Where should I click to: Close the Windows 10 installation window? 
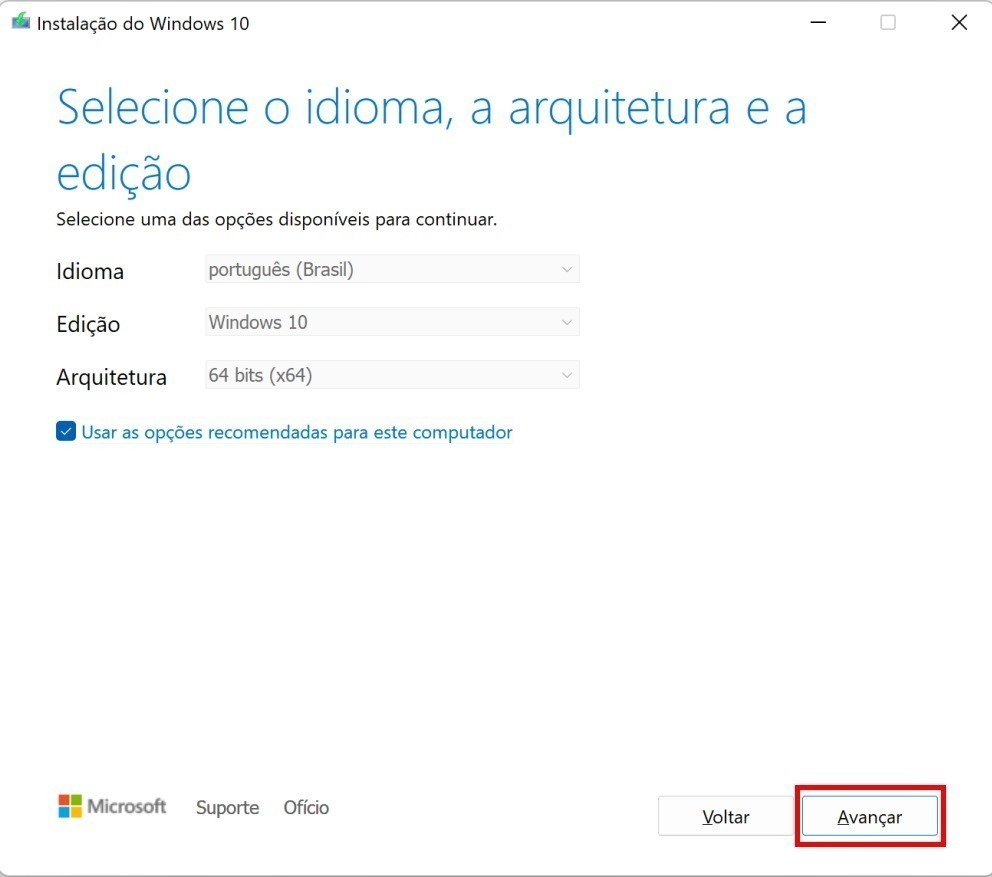click(x=958, y=23)
